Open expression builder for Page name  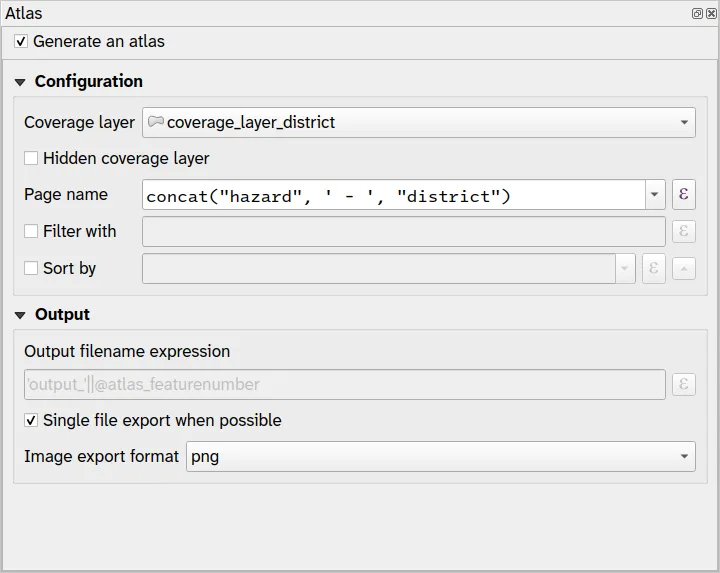(684, 194)
